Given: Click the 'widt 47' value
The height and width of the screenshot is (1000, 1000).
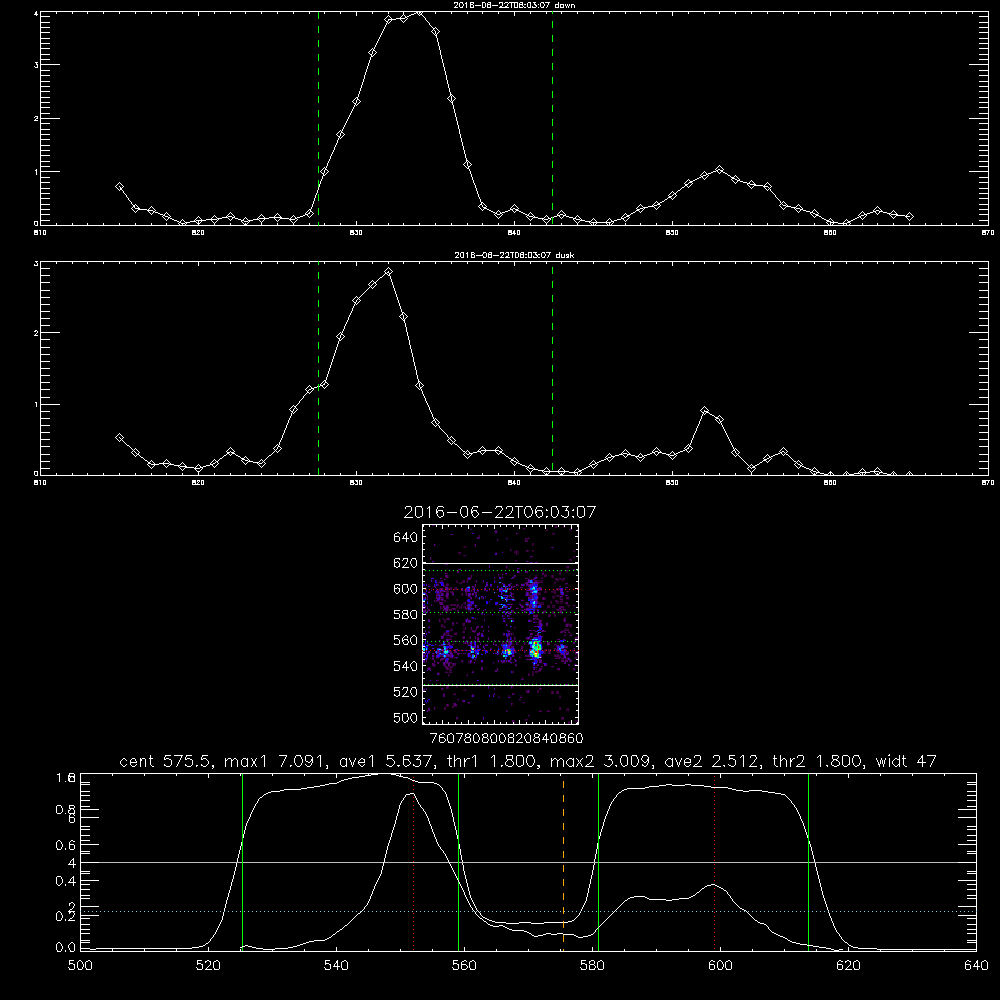Looking at the screenshot, I should pyautogui.click(x=906, y=761).
